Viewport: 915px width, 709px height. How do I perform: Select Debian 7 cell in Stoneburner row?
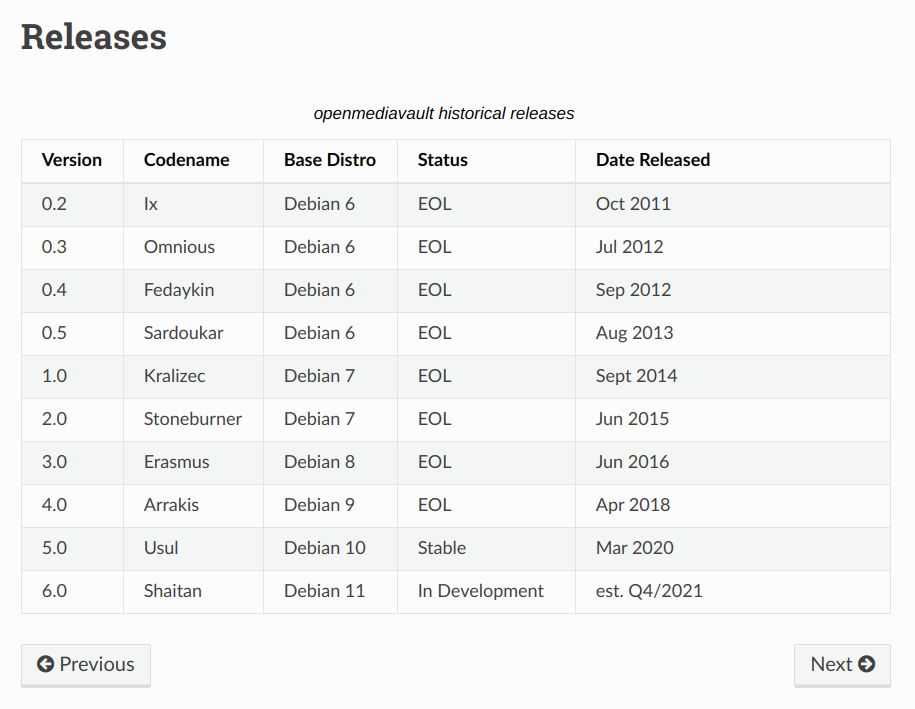click(319, 419)
